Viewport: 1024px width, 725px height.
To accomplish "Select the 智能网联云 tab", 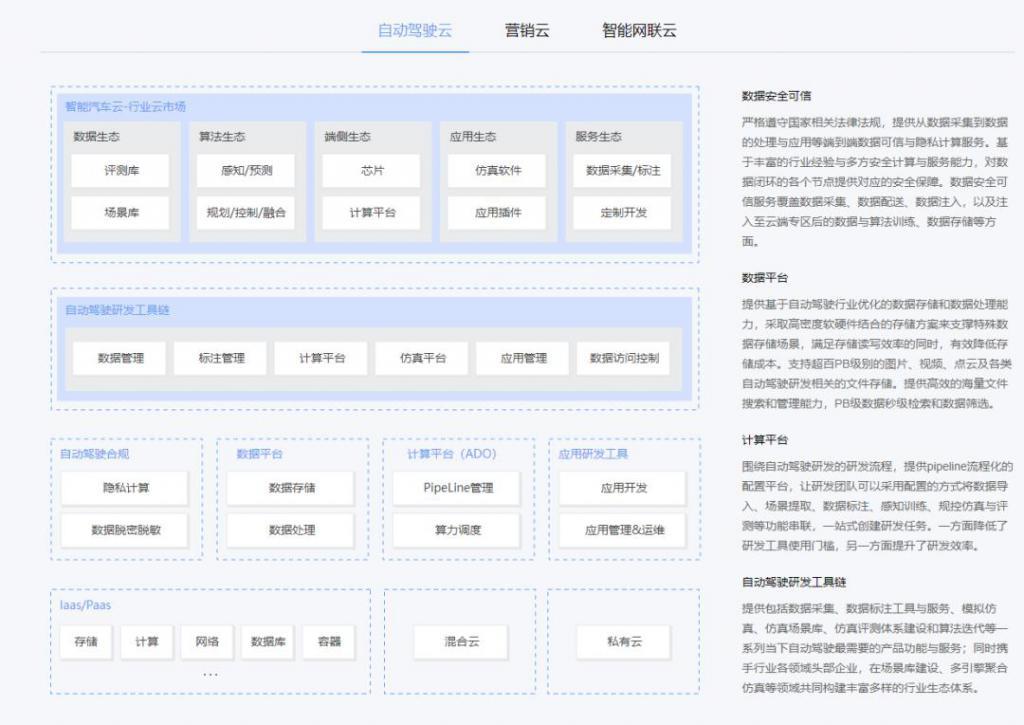I will click(639, 30).
